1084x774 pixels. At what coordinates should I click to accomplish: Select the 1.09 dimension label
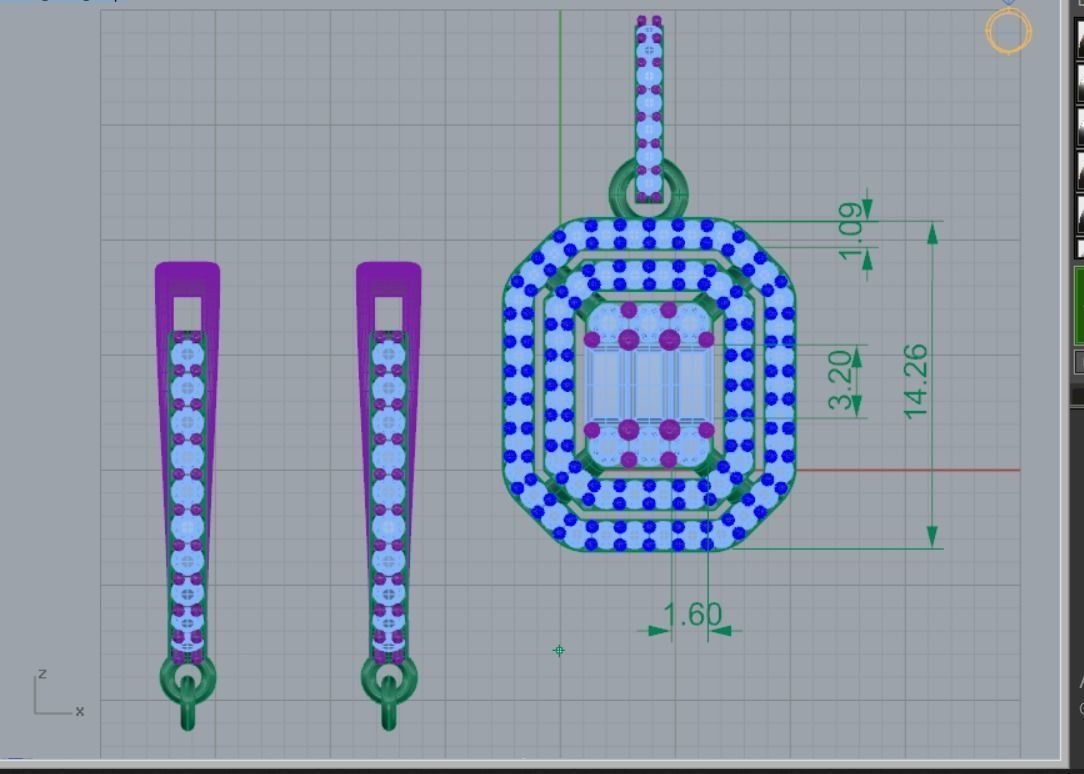click(851, 231)
